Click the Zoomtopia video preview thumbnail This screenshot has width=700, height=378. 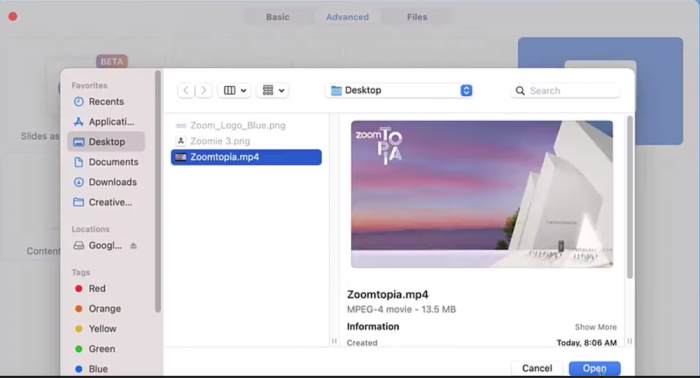click(482, 194)
